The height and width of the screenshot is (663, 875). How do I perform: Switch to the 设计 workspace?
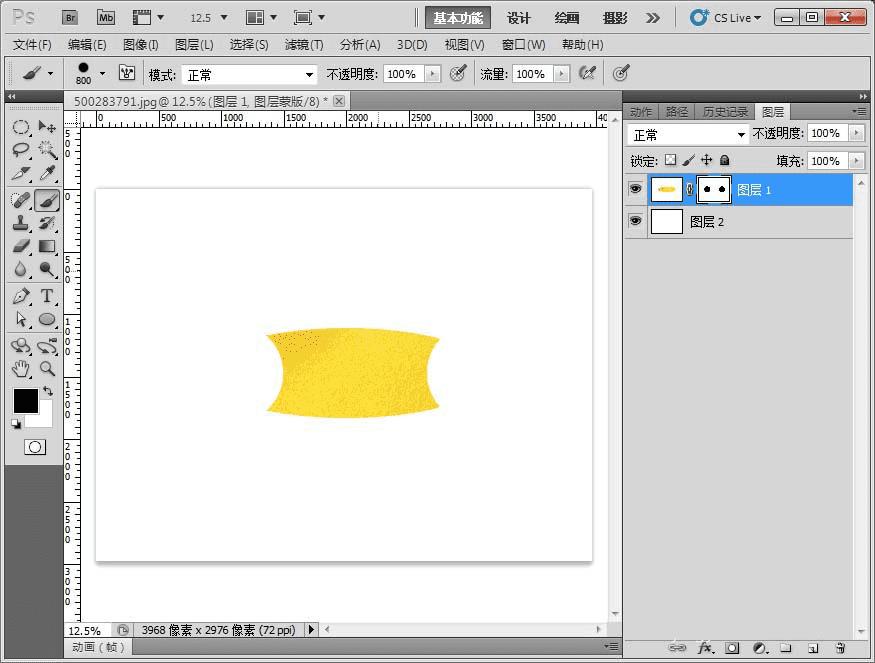tap(519, 18)
